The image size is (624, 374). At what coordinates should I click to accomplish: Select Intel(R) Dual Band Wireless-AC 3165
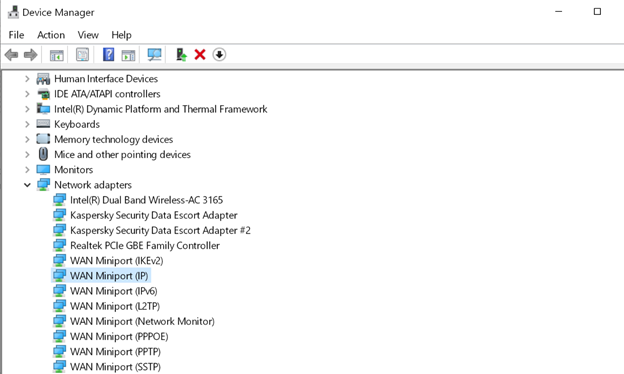(x=146, y=200)
